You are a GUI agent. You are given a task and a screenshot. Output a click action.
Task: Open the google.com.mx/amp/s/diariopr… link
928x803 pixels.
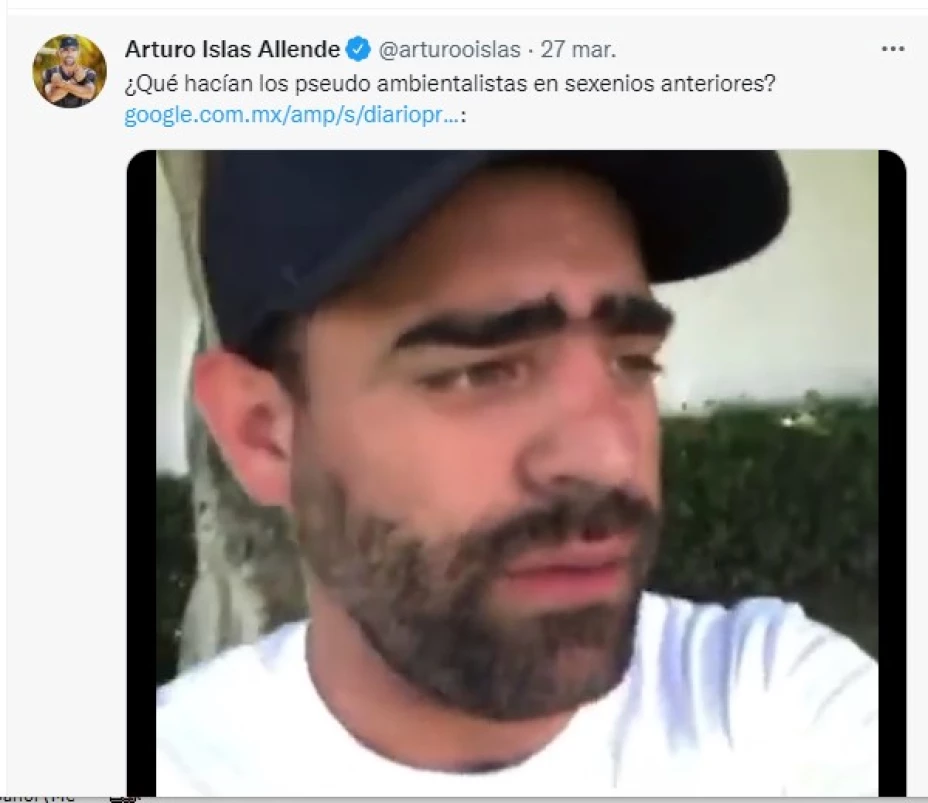[x=291, y=115]
